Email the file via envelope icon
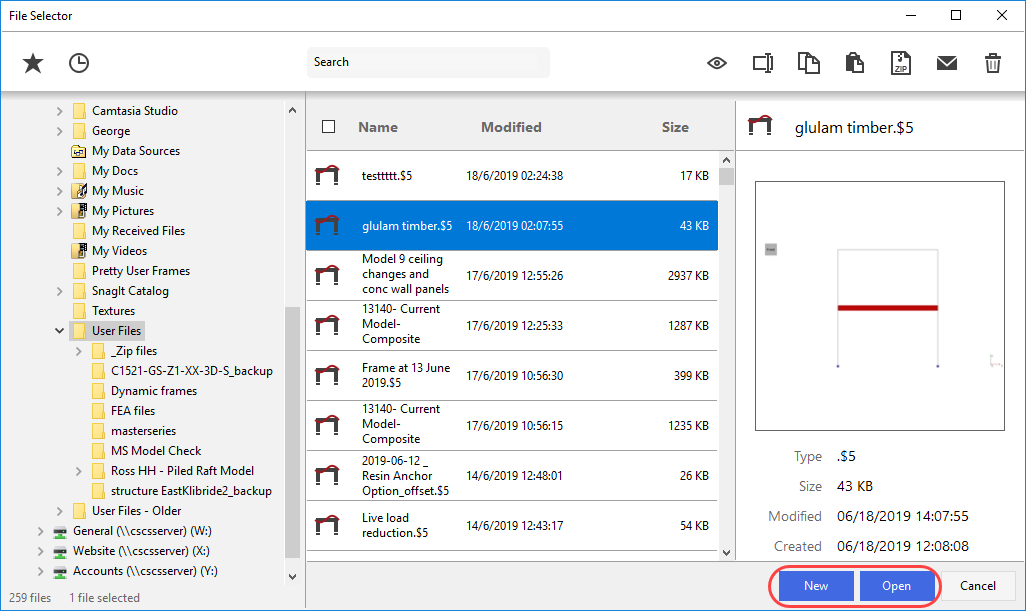1026x611 pixels. pos(947,63)
